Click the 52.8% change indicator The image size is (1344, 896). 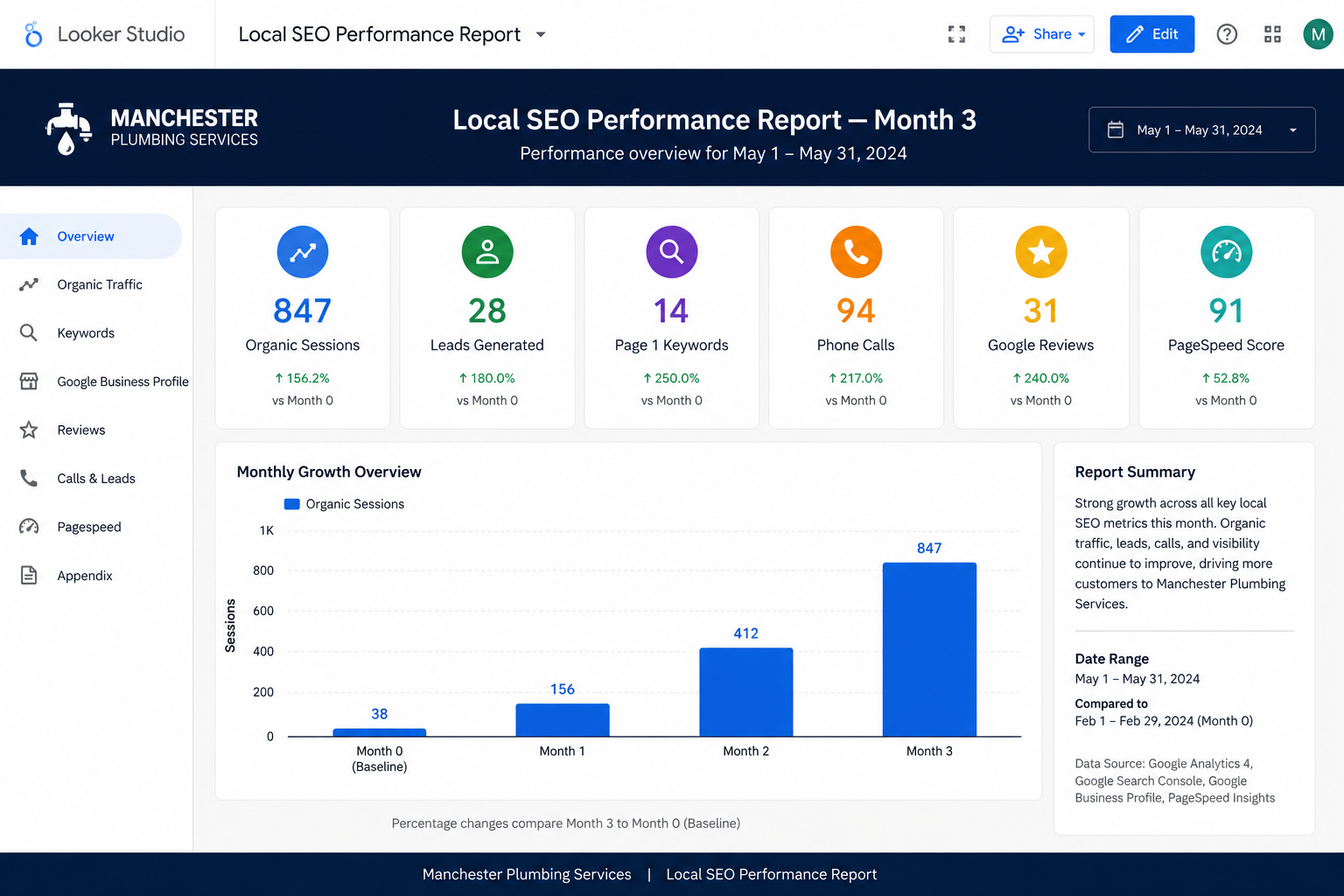click(x=1227, y=378)
